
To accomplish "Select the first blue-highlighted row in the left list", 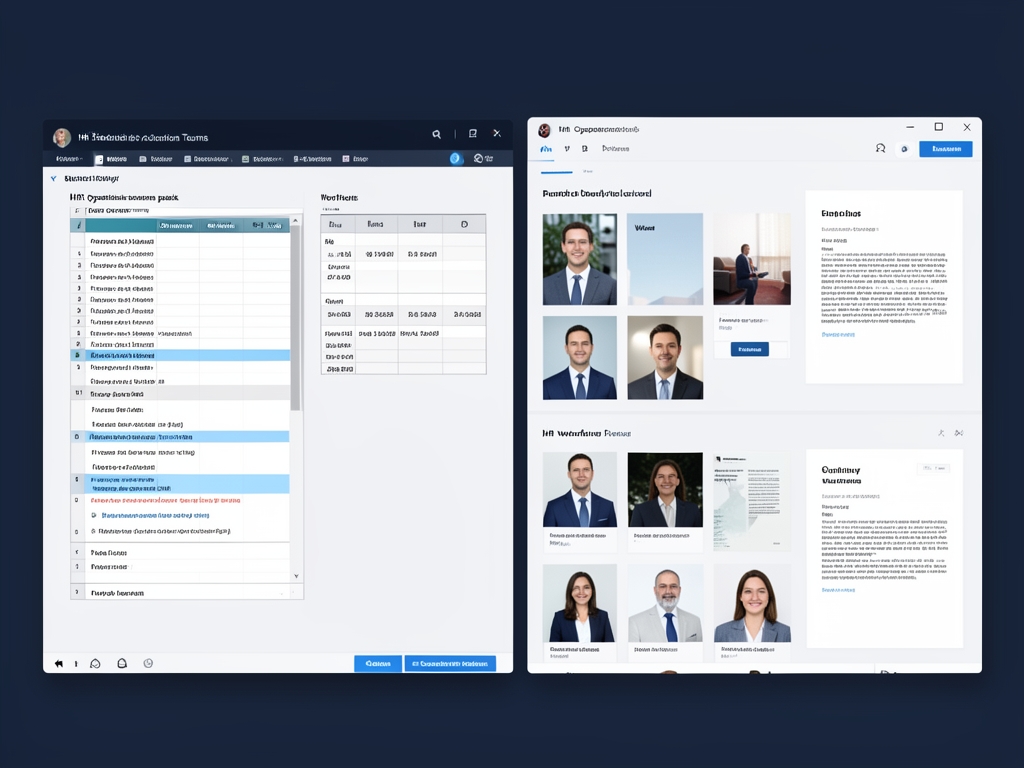I will click(x=180, y=355).
